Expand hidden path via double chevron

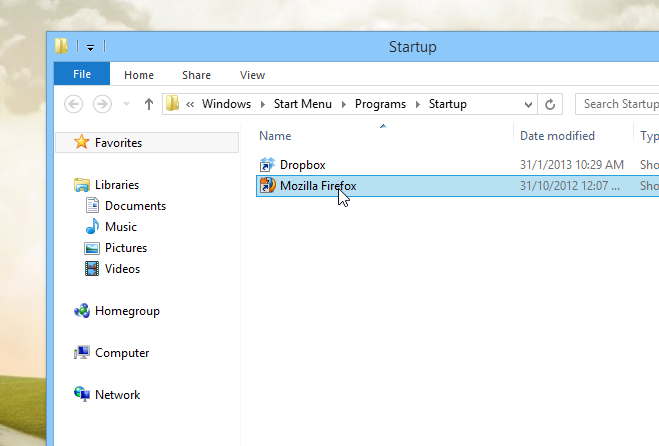tap(190, 104)
